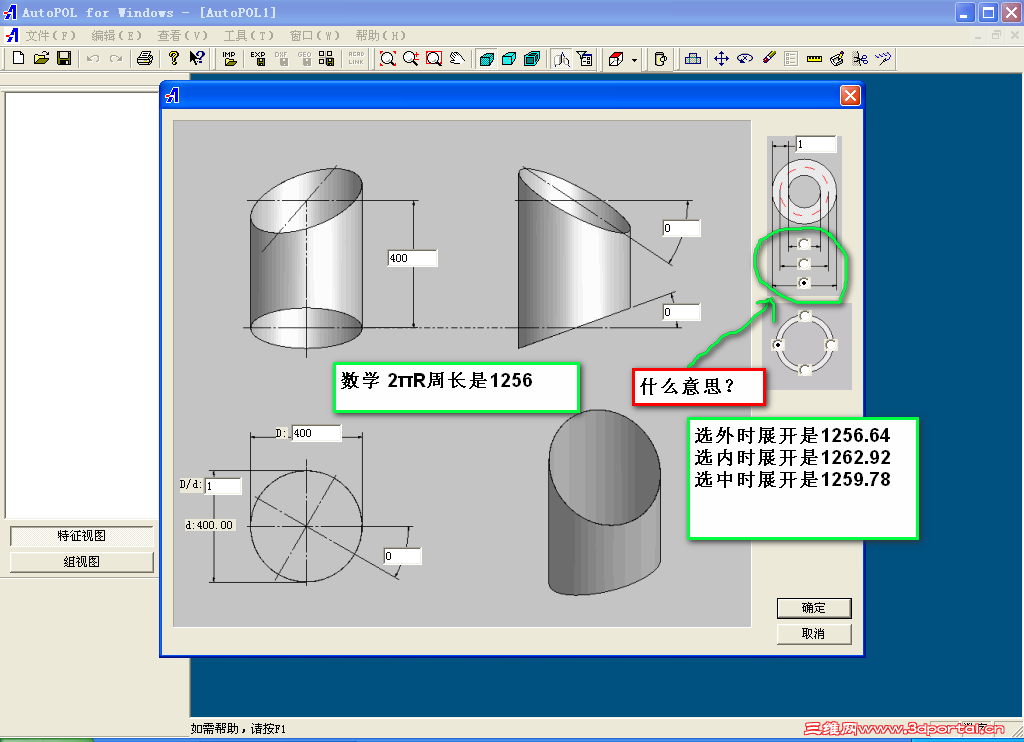Screen dimensions: 1024x742
Task: Activate the Zoom In magnifier tool
Action: tap(410, 58)
